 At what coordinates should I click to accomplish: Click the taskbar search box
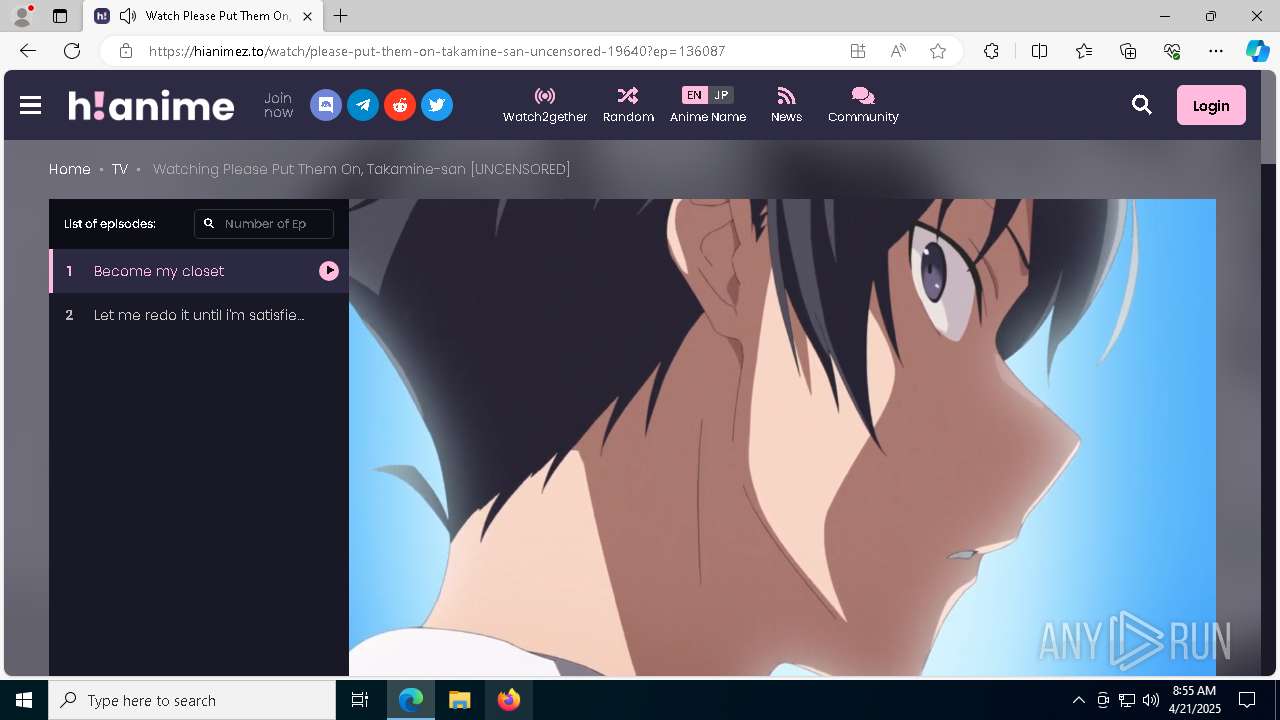(x=192, y=700)
